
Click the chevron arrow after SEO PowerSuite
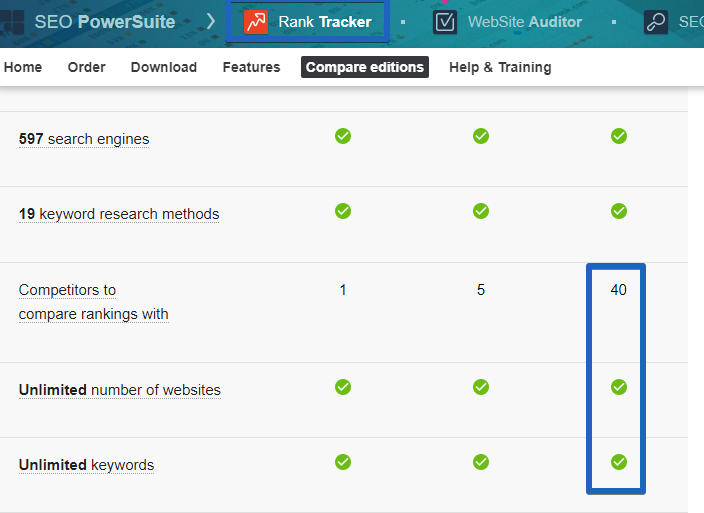tap(211, 21)
